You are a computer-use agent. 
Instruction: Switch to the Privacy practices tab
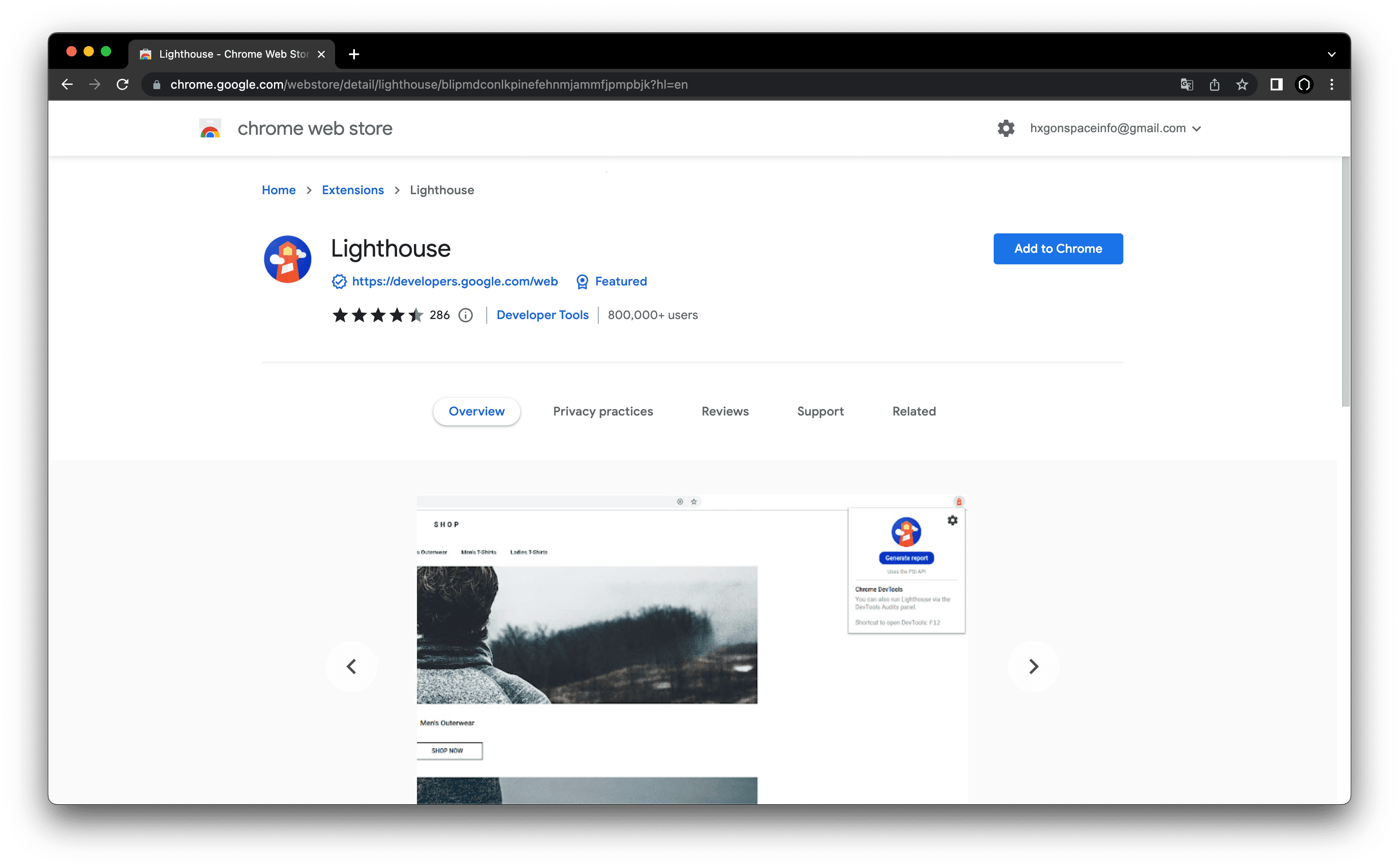point(603,411)
